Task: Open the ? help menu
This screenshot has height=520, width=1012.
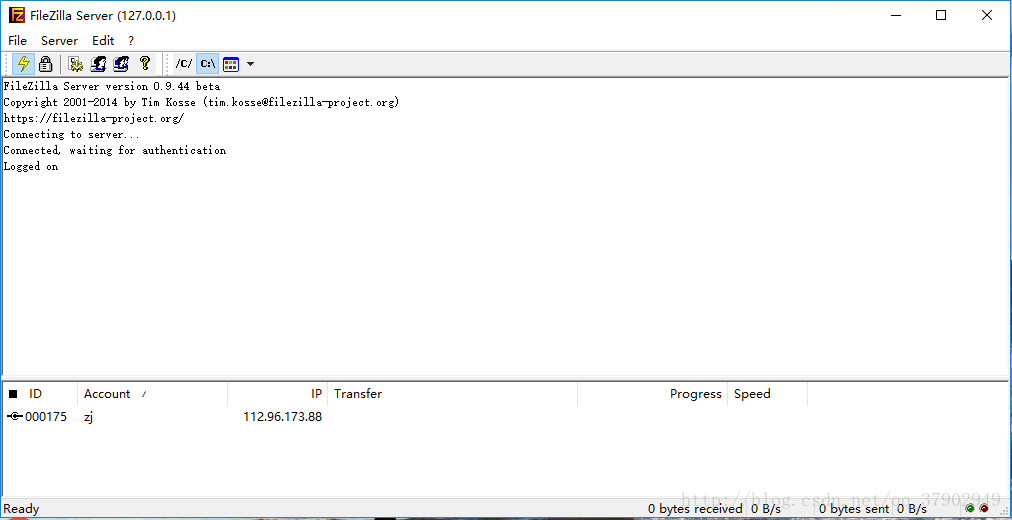Action: point(131,41)
